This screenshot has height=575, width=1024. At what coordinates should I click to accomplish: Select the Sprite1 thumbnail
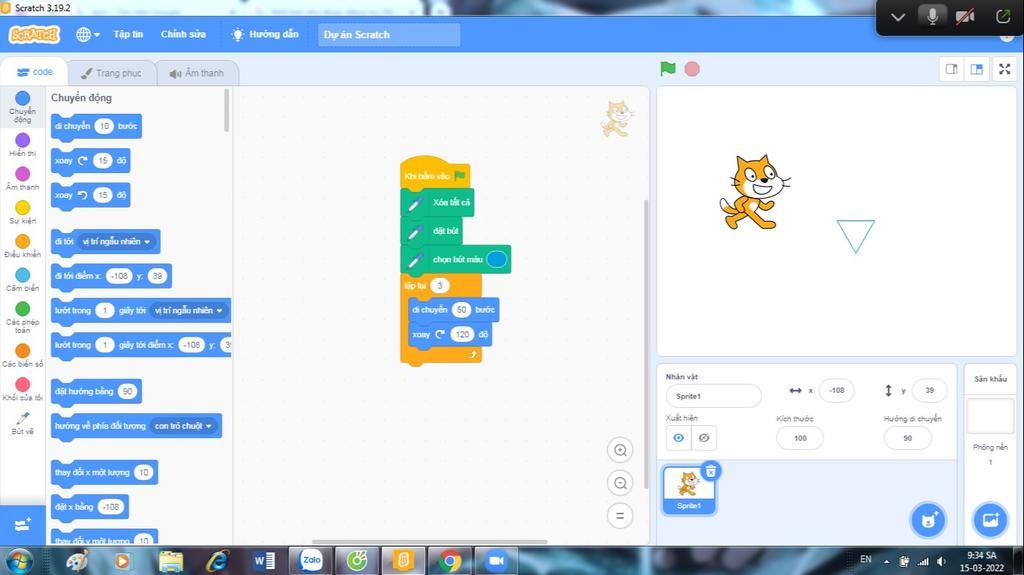point(688,490)
